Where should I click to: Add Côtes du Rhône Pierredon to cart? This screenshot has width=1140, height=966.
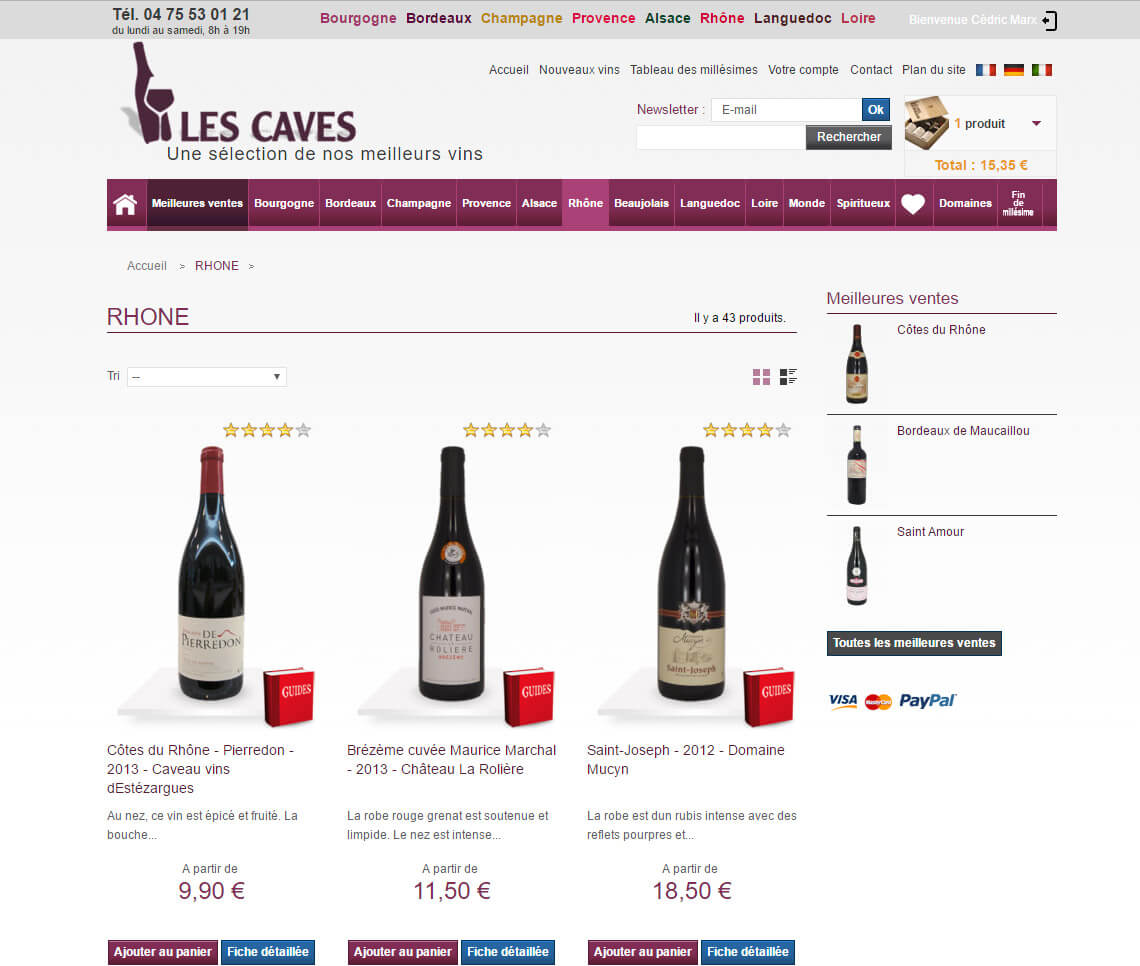point(163,952)
